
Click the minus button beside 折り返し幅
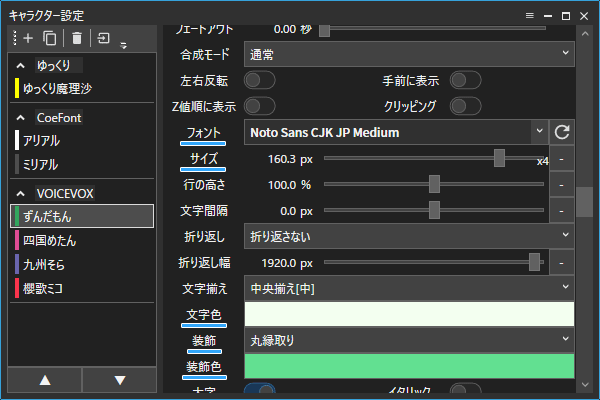(x=561, y=263)
